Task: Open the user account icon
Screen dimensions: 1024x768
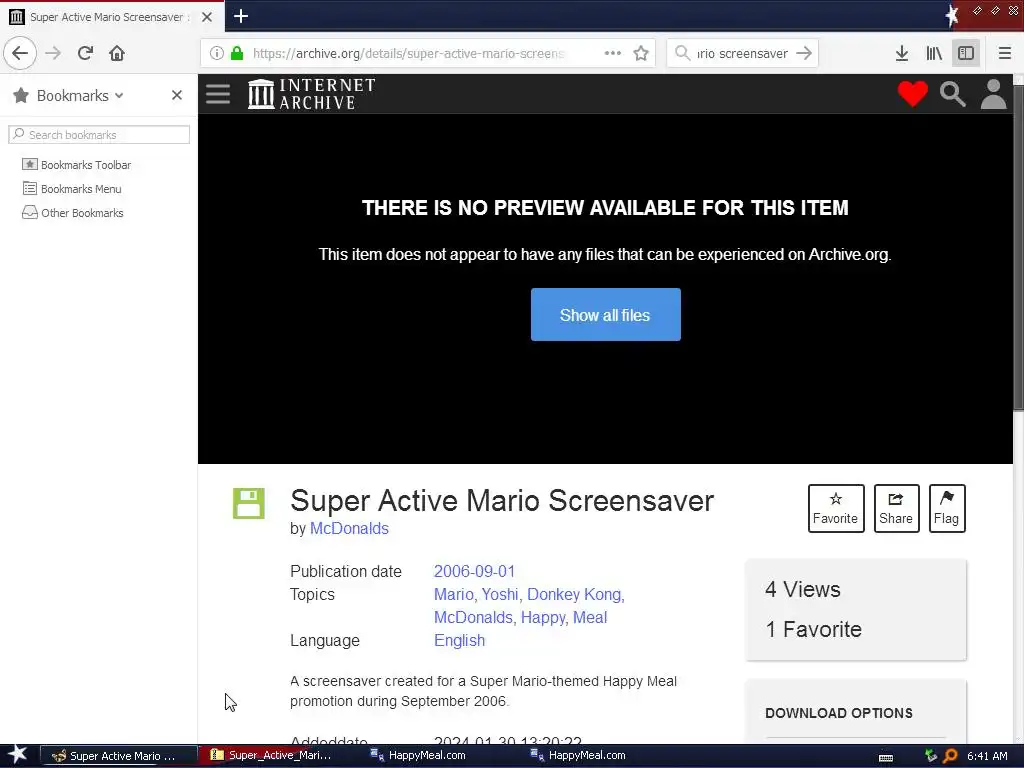Action: [993, 94]
